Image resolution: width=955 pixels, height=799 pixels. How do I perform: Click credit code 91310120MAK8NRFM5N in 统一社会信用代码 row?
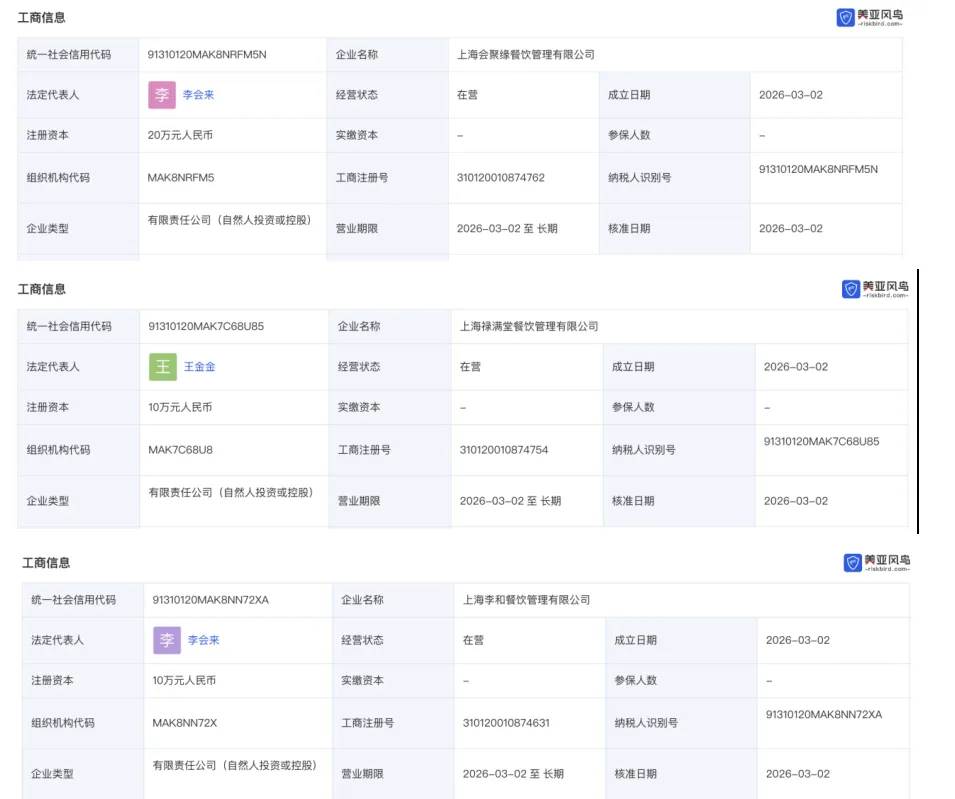tap(207, 55)
